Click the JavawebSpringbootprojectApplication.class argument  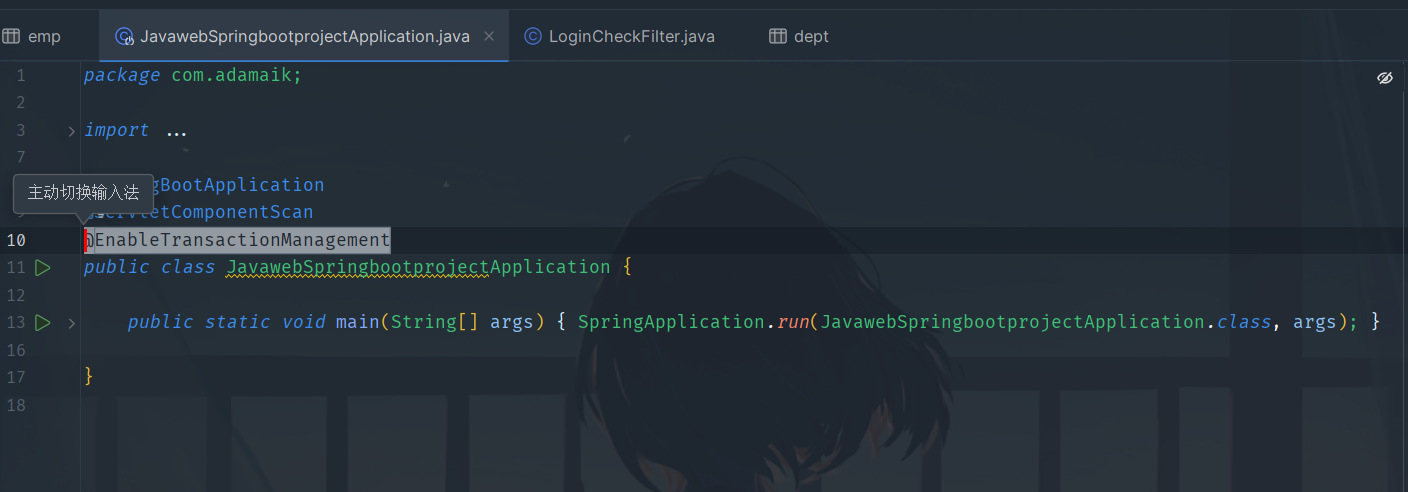(1046, 322)
